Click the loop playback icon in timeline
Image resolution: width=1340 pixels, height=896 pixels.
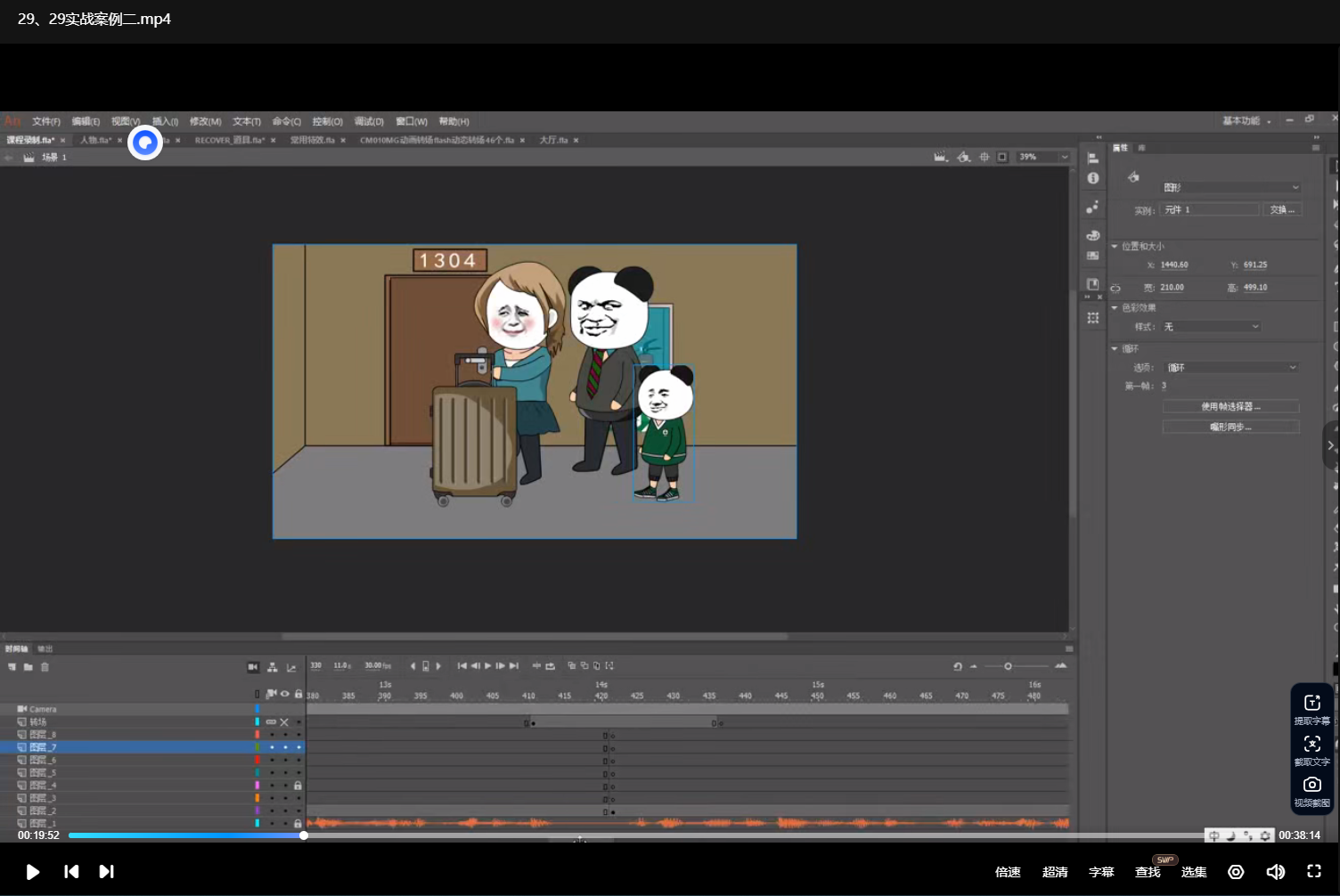tap(550, 666)
